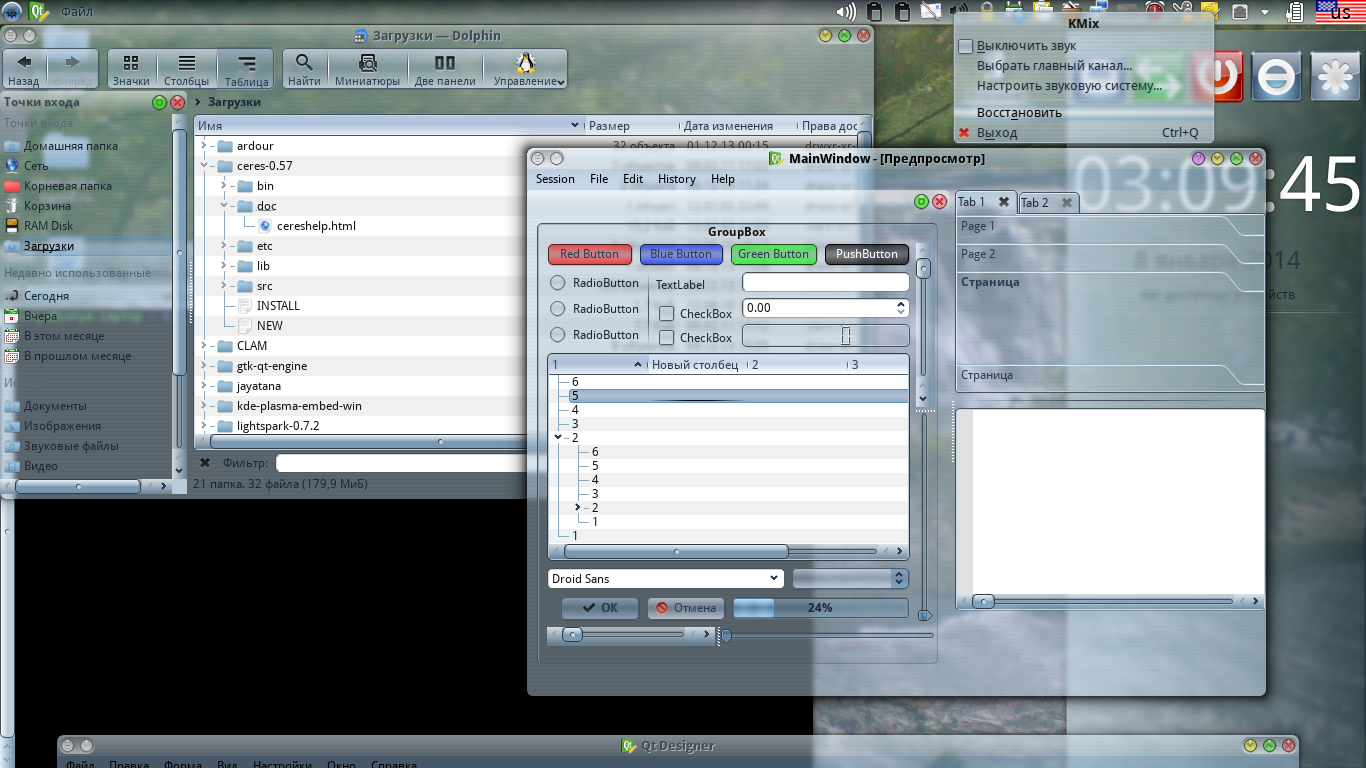
Task: Click the Фильтр filter input in Dolphin
Action: pyautogui.click(x=402, y=463)
